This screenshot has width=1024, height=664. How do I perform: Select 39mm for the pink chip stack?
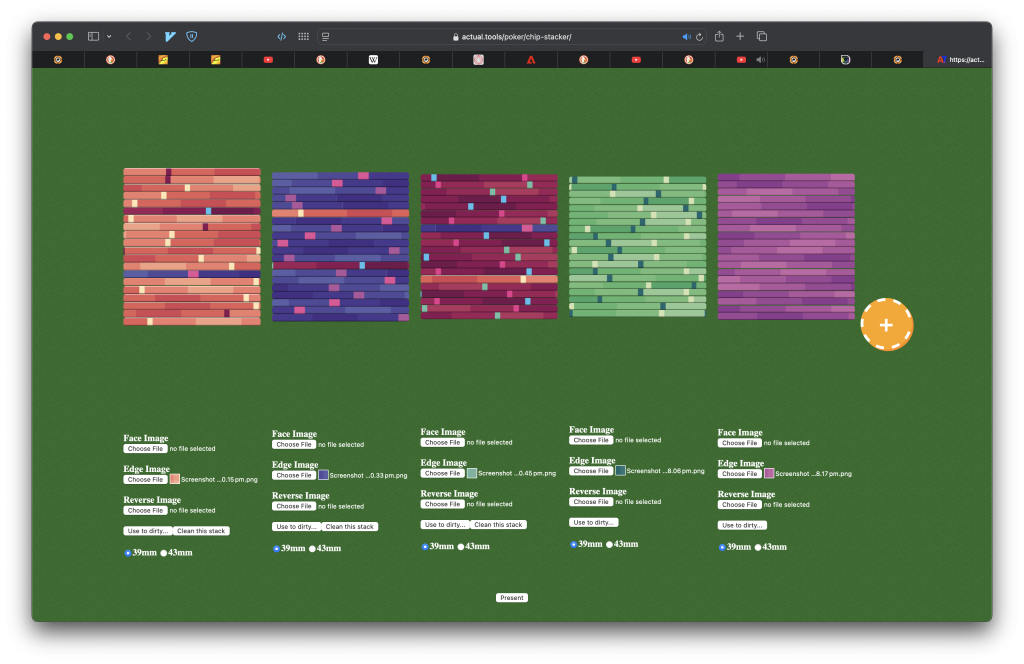click(722, 547)
